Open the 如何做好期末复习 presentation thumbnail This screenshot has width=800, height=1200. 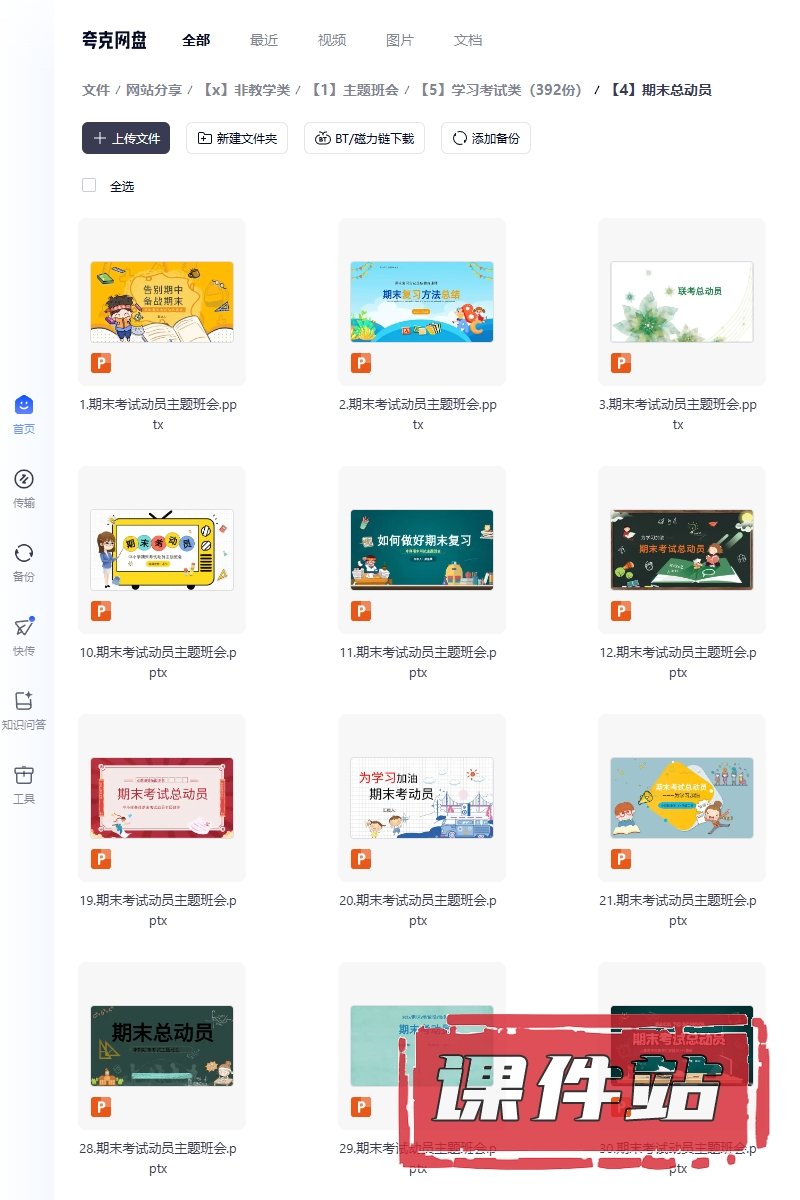[x=422, y=550]
